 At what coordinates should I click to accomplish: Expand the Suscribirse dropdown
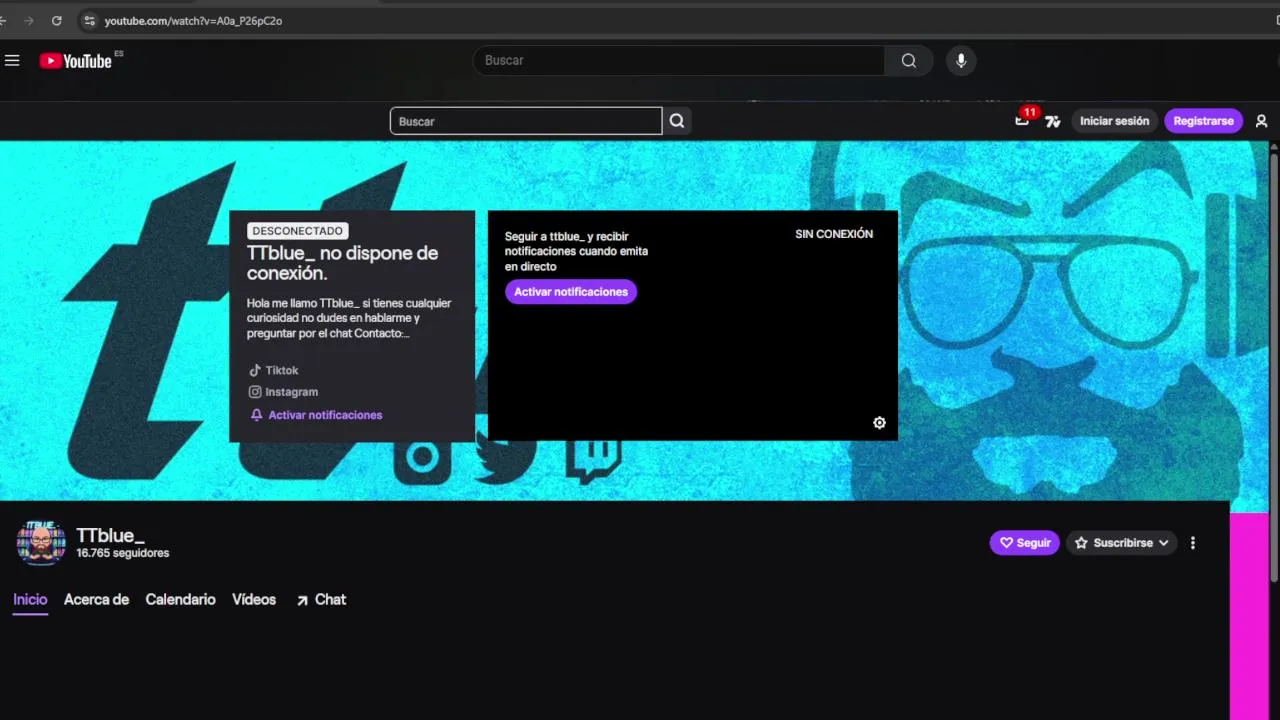1122,543
